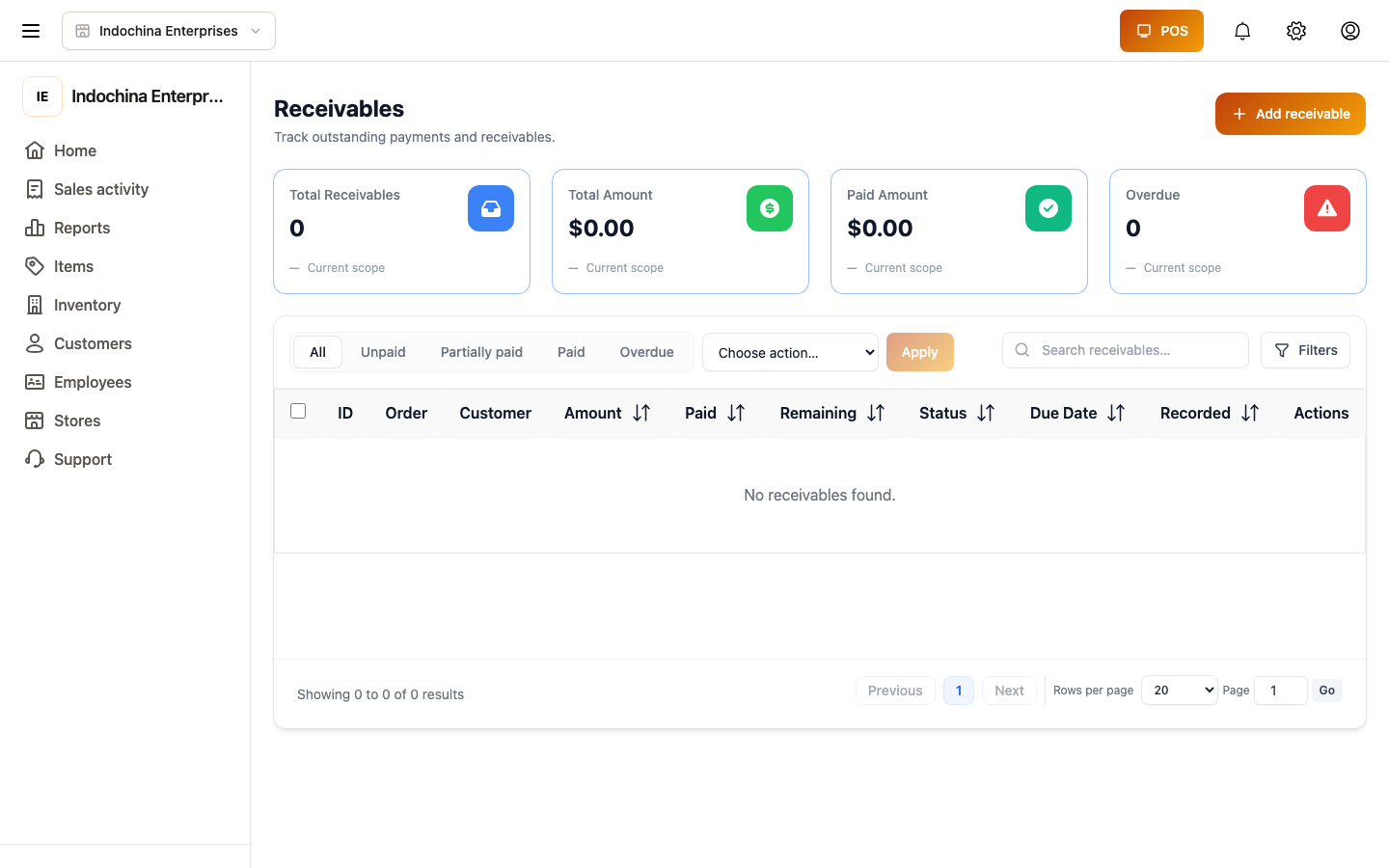Image resolution: width=1389 pixels, height=868 pixels.
Task: Switch to the Partially paid tab
Action: 481,352
